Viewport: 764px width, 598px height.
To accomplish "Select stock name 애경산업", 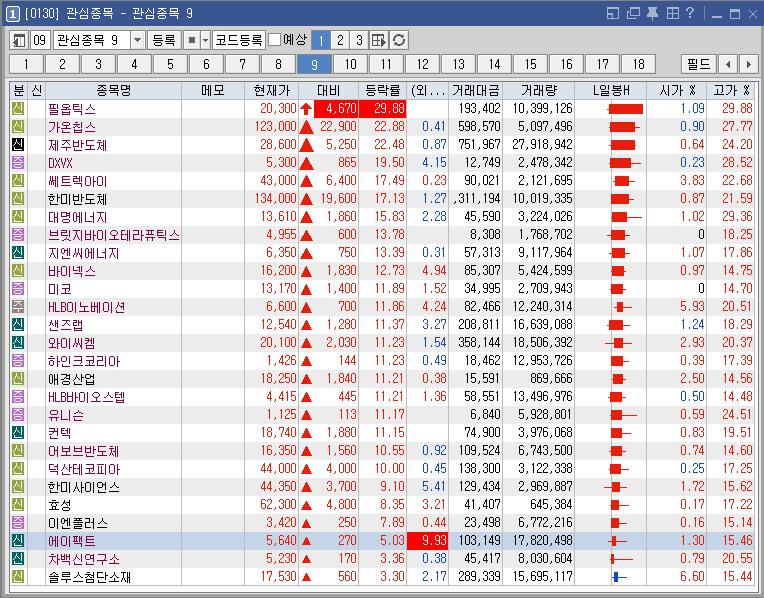I will click(72, 379).
